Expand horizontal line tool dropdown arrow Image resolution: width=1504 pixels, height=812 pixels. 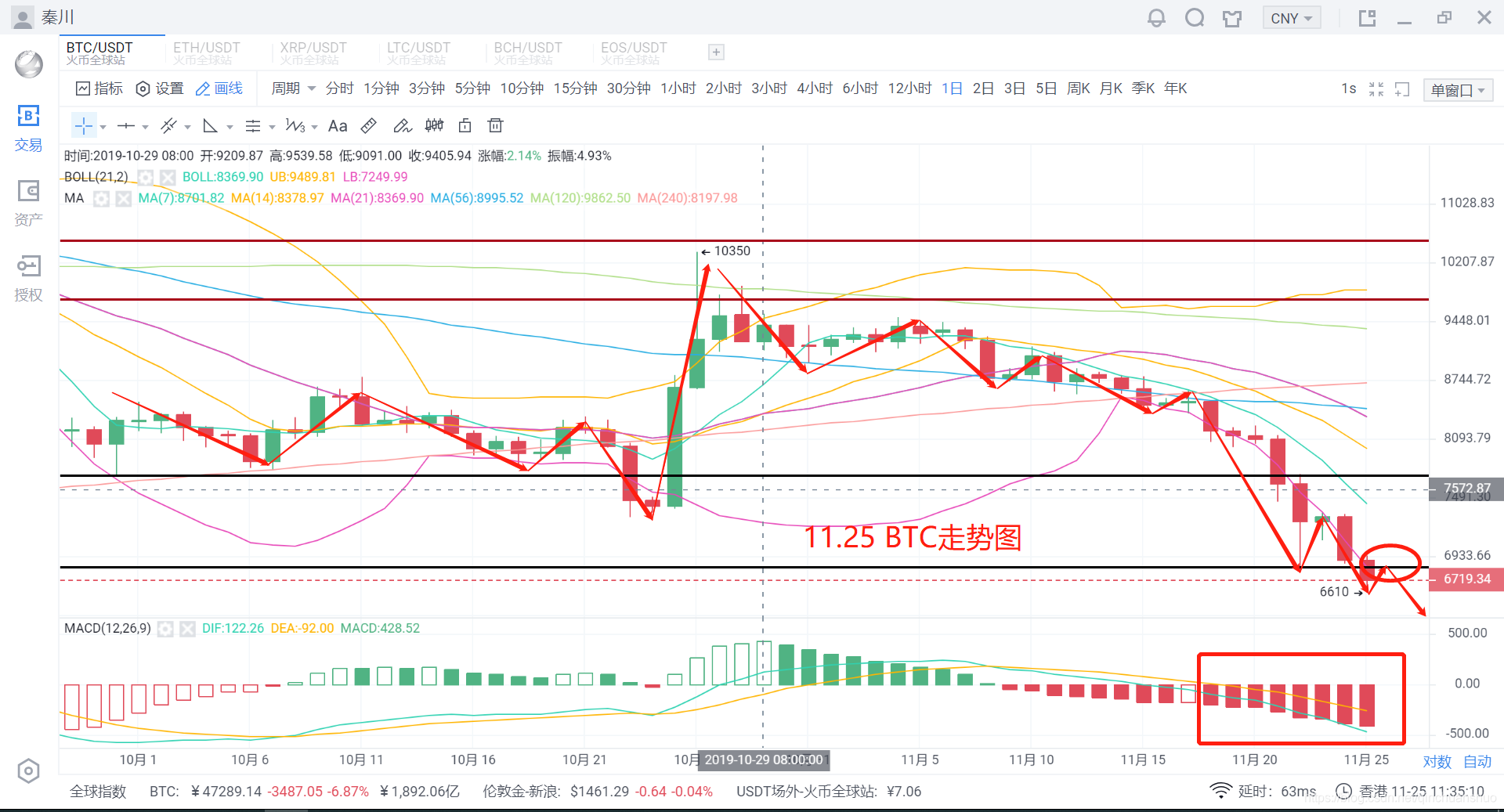[x=145, y=127]
